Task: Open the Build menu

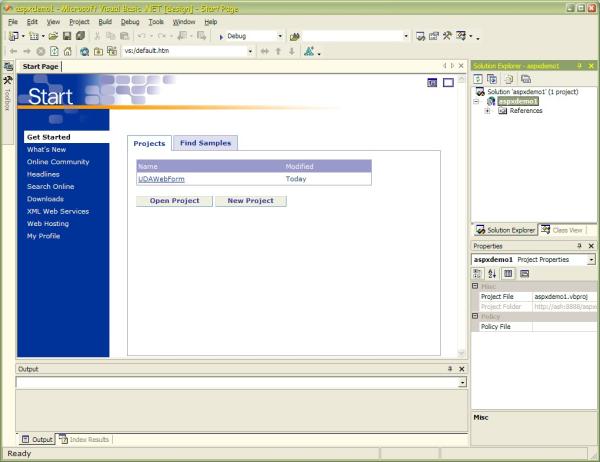Action: coord(105,22)
